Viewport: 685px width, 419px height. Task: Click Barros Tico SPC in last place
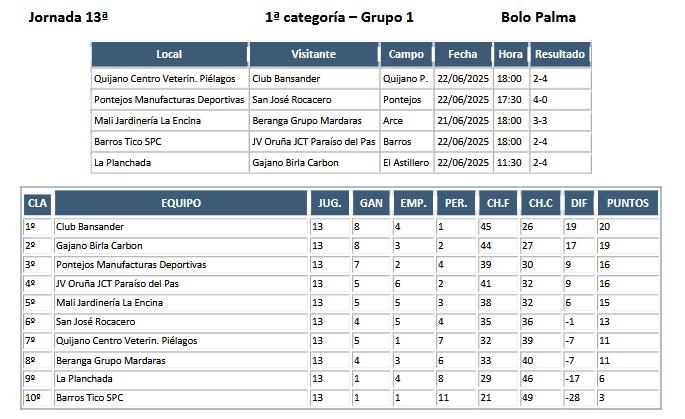pos(90,398)
